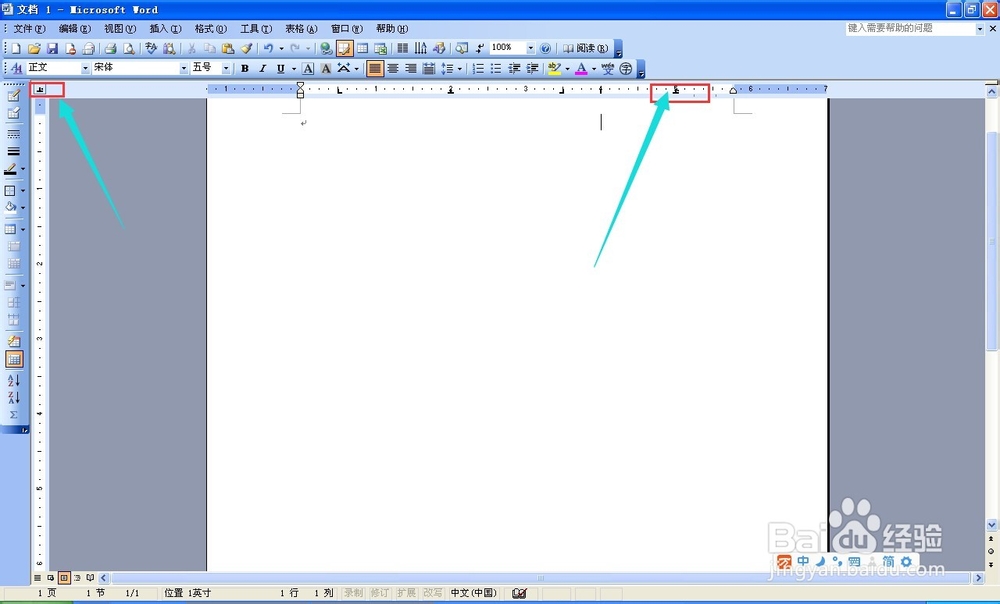Viewport: 1000px width, 604px height.
Task: Click the Copy icon
Action: [x=209, y=48]
